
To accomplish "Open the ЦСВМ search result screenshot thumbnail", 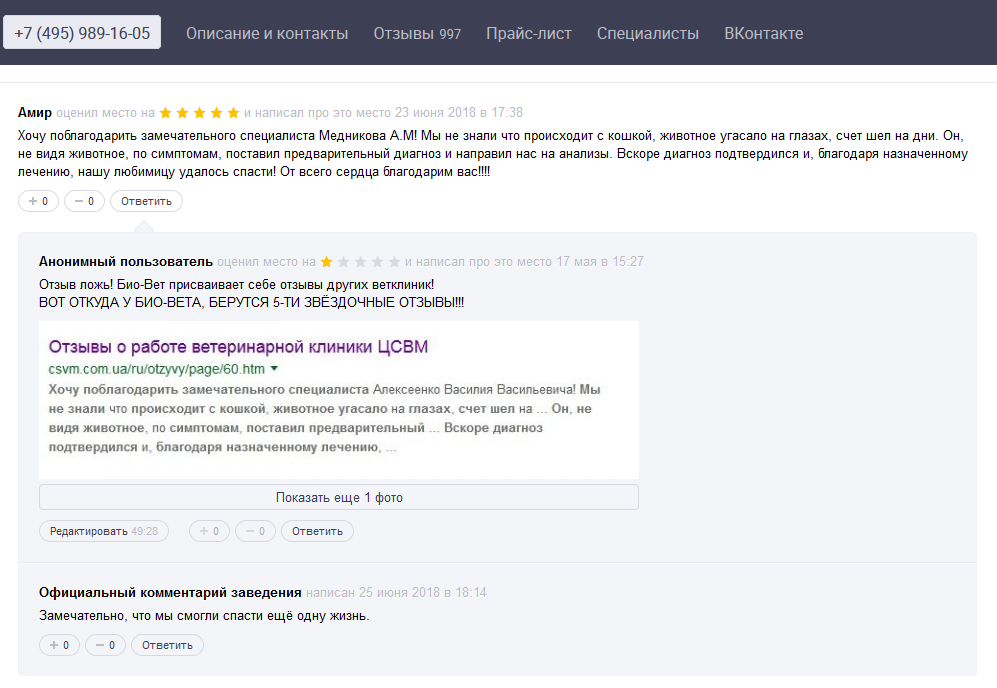I will (339, 399).
